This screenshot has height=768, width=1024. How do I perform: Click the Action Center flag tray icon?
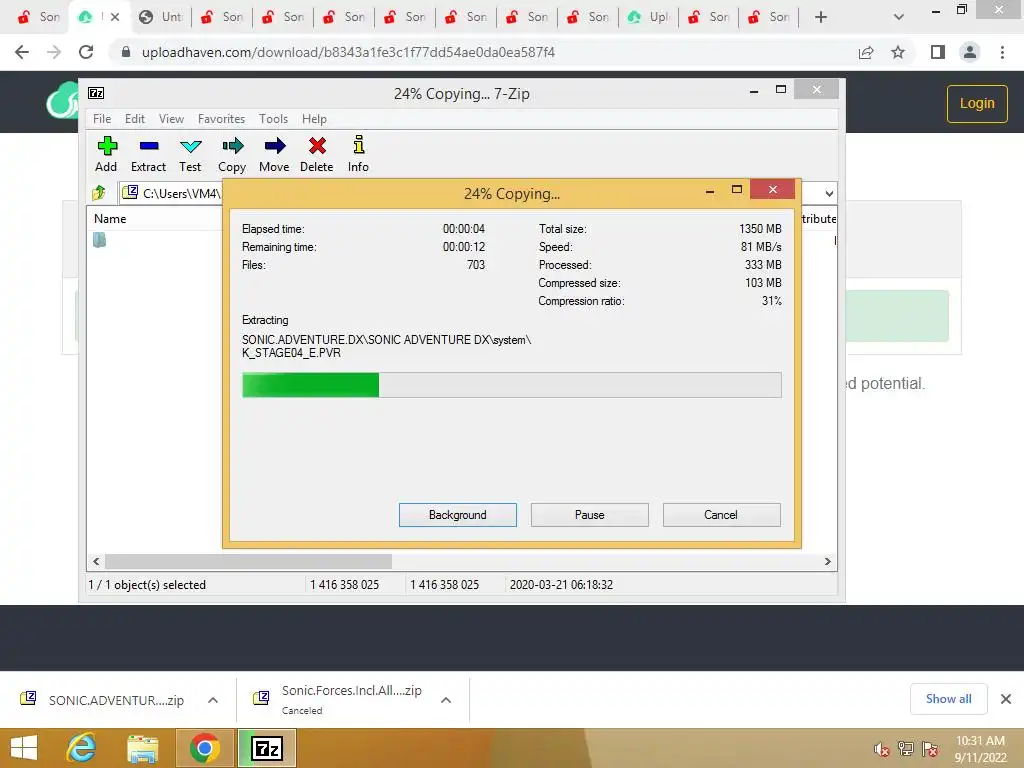930,749
